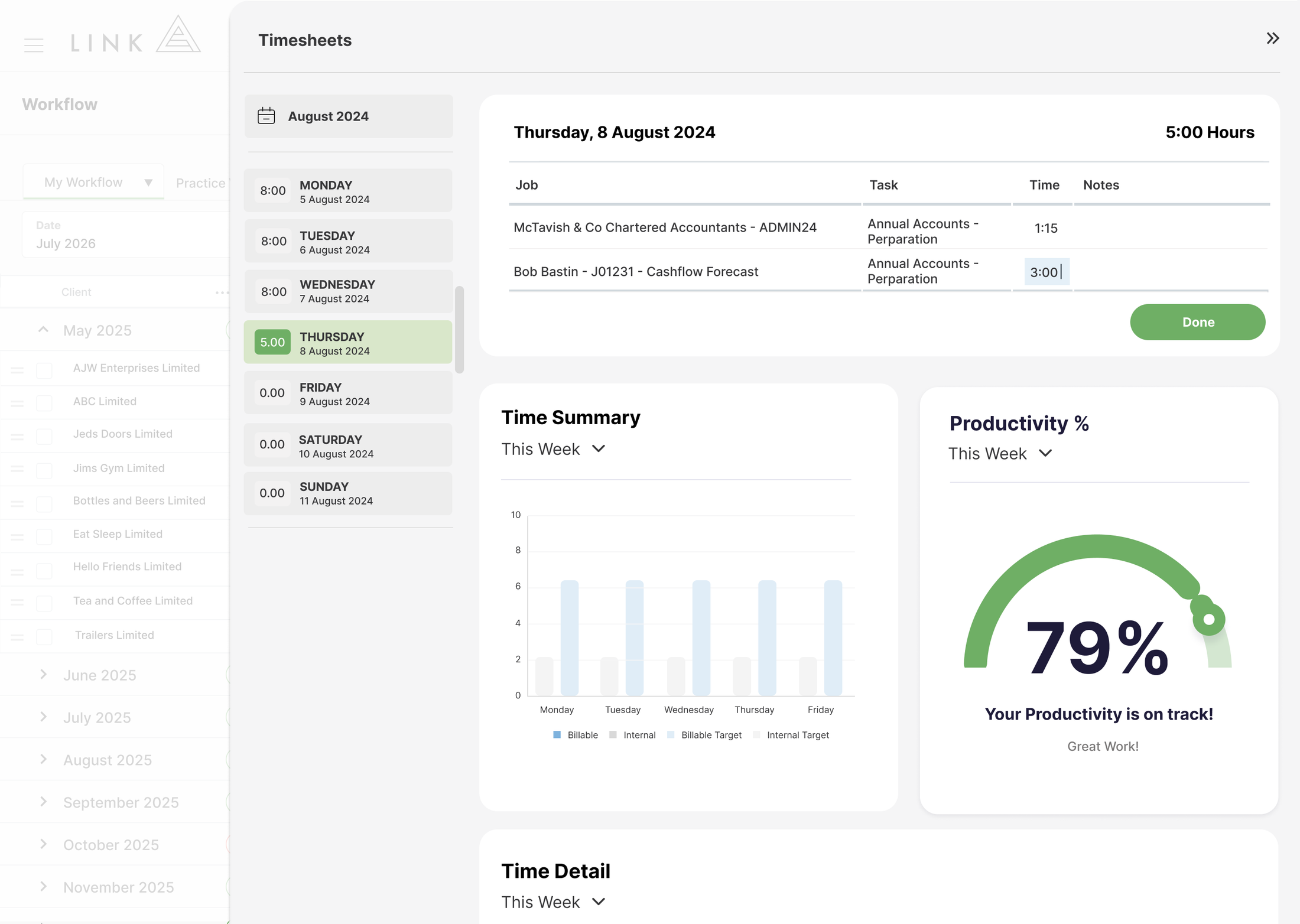Expand the November 2025 group
This screenshot has height=924, width=1300.
click(43, 886)
